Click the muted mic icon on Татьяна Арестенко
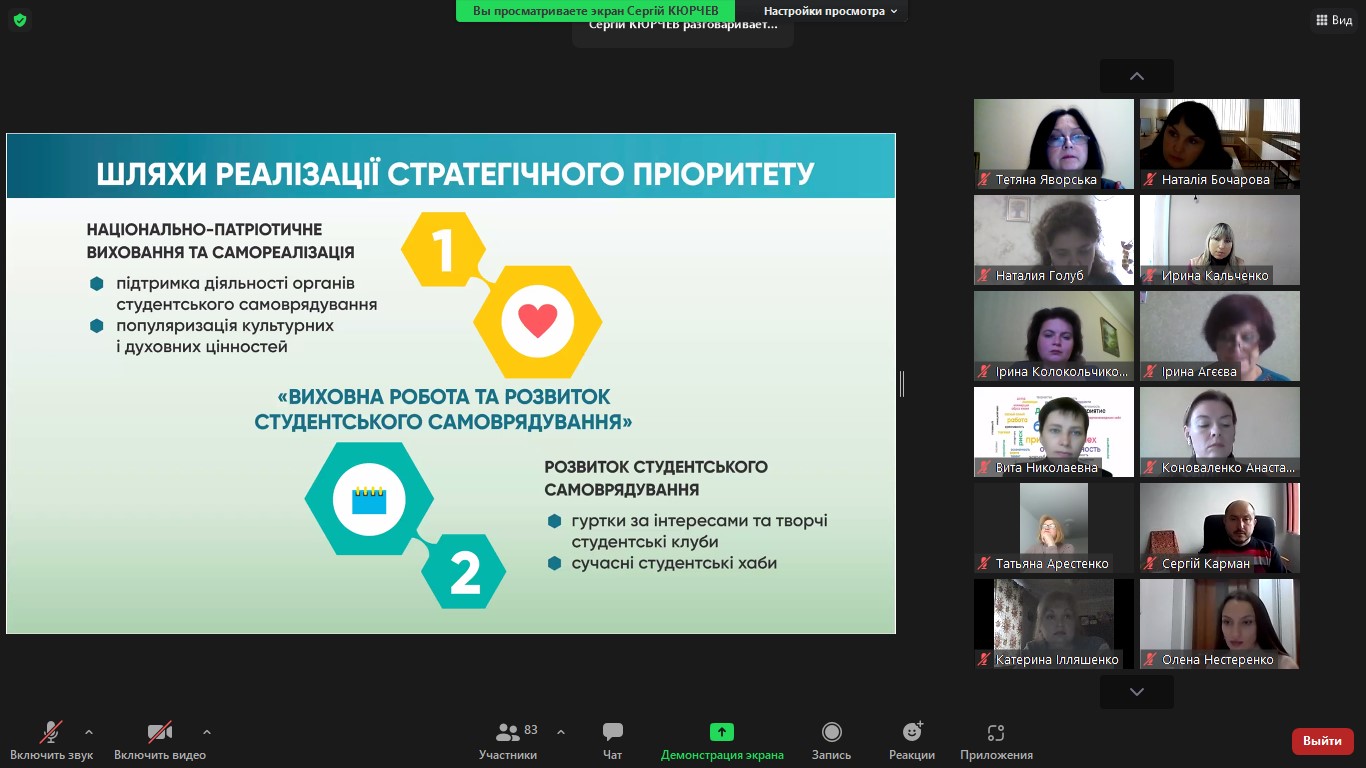The height and width of the screenshot is (768, 1366). [985, 564]
